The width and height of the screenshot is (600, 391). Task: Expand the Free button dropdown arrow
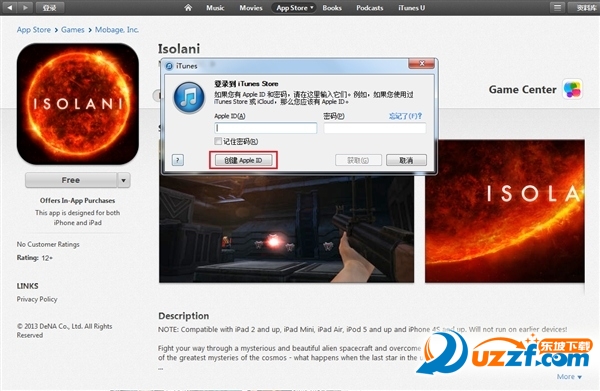(124, 180)
